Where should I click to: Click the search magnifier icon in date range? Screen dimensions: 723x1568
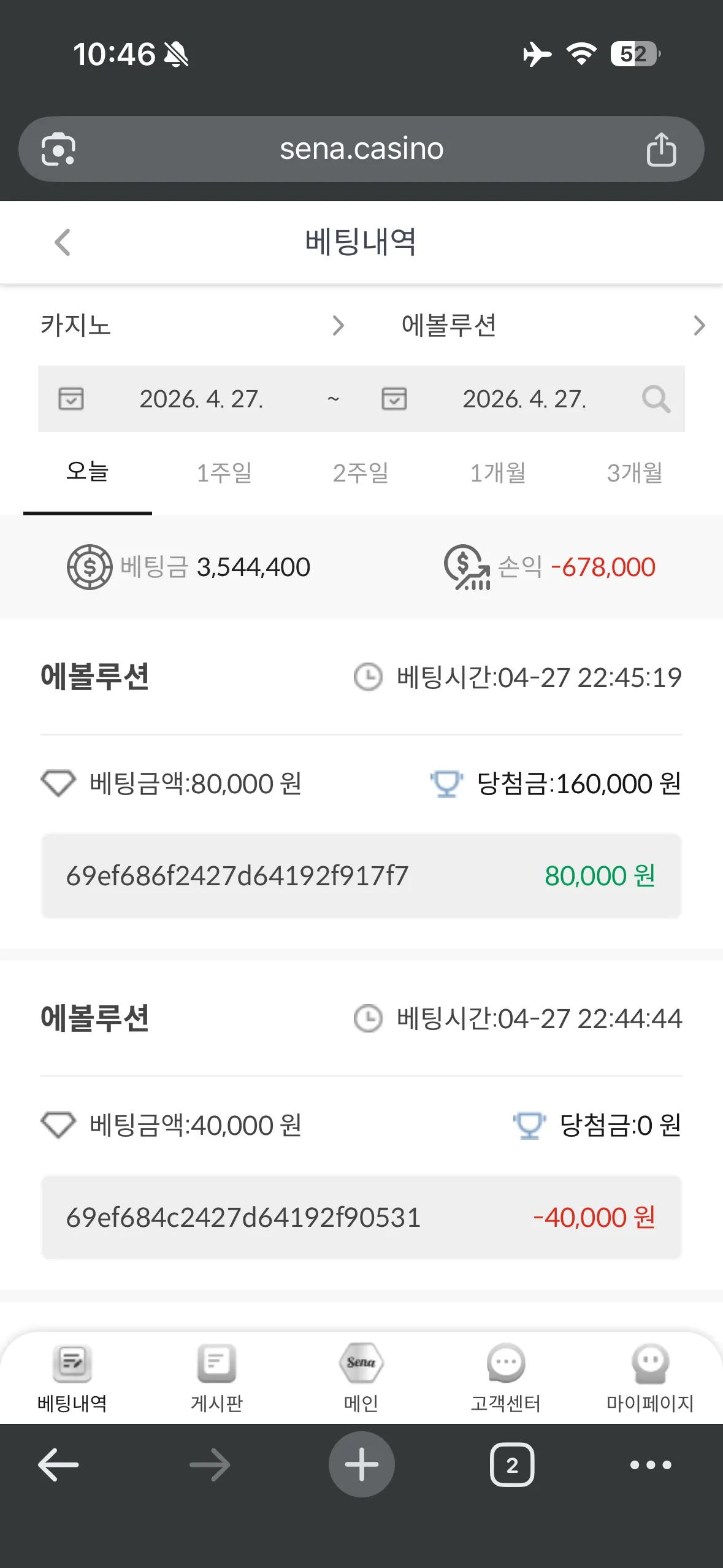click(x=656, y=399)
